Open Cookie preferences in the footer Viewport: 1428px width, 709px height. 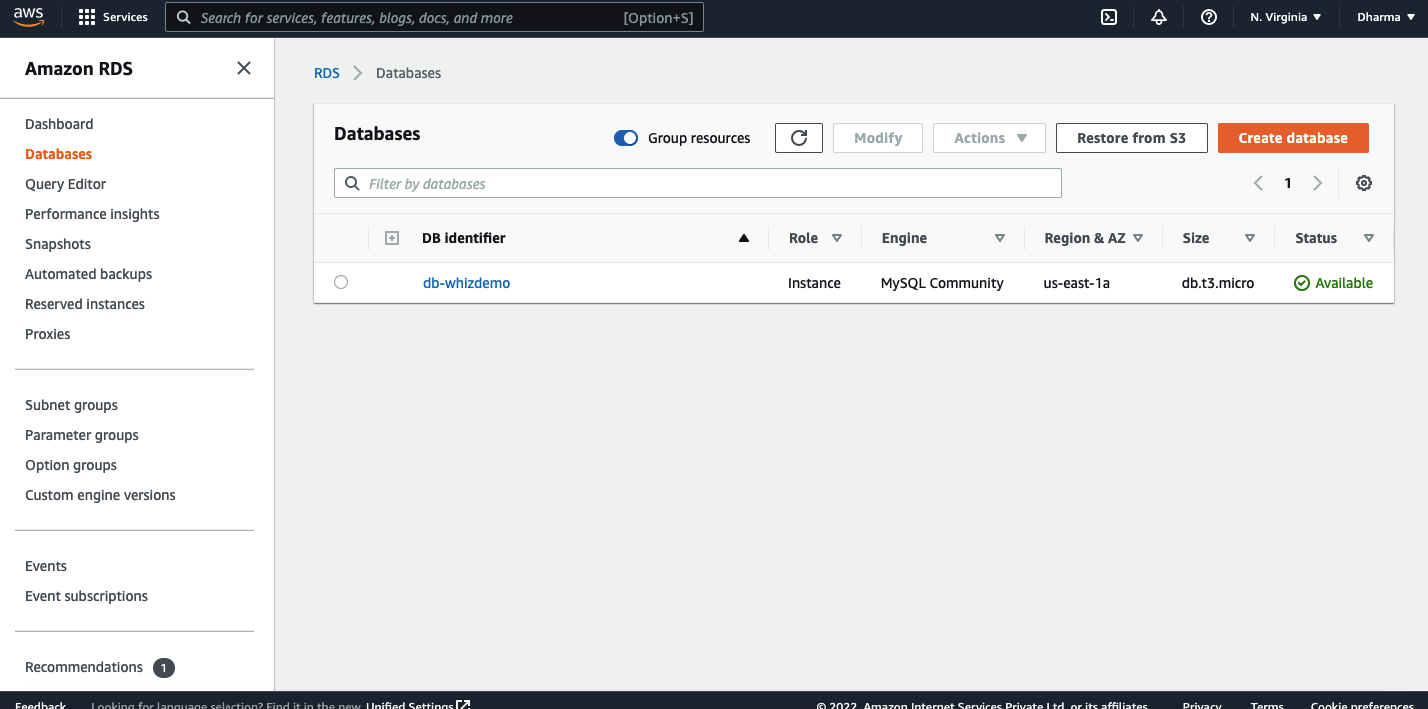pyautogui.click(x=1362, y=705)
